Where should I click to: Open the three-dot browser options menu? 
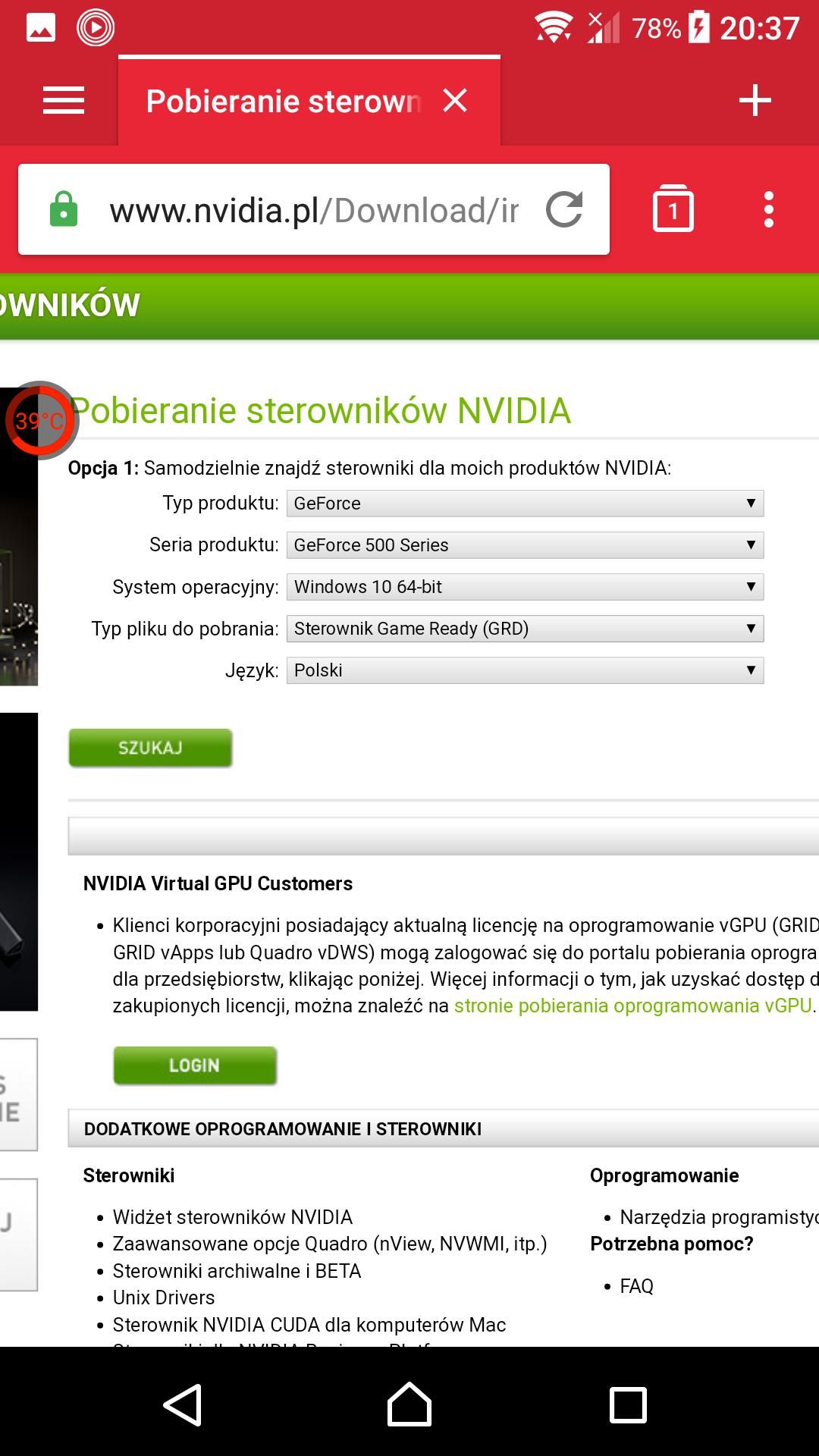coord(768,209)
